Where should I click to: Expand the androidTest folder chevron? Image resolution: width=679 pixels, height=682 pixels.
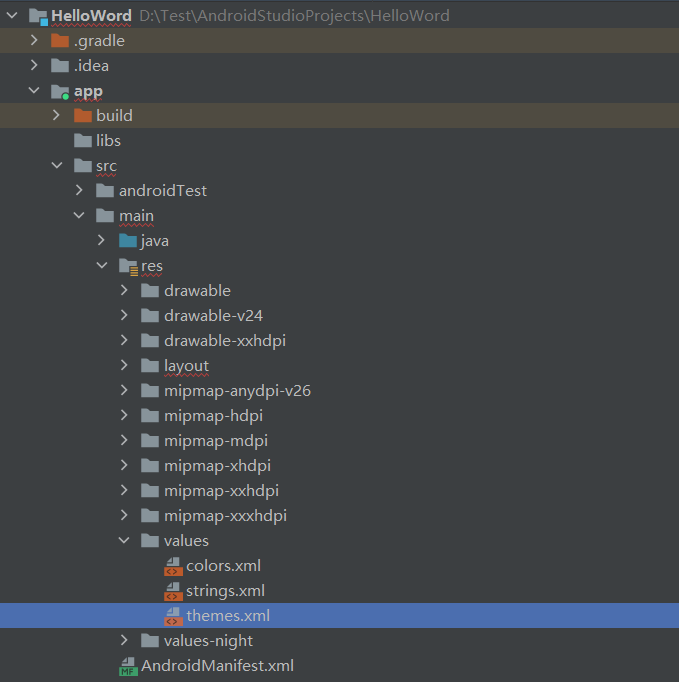tap(79, 191)
